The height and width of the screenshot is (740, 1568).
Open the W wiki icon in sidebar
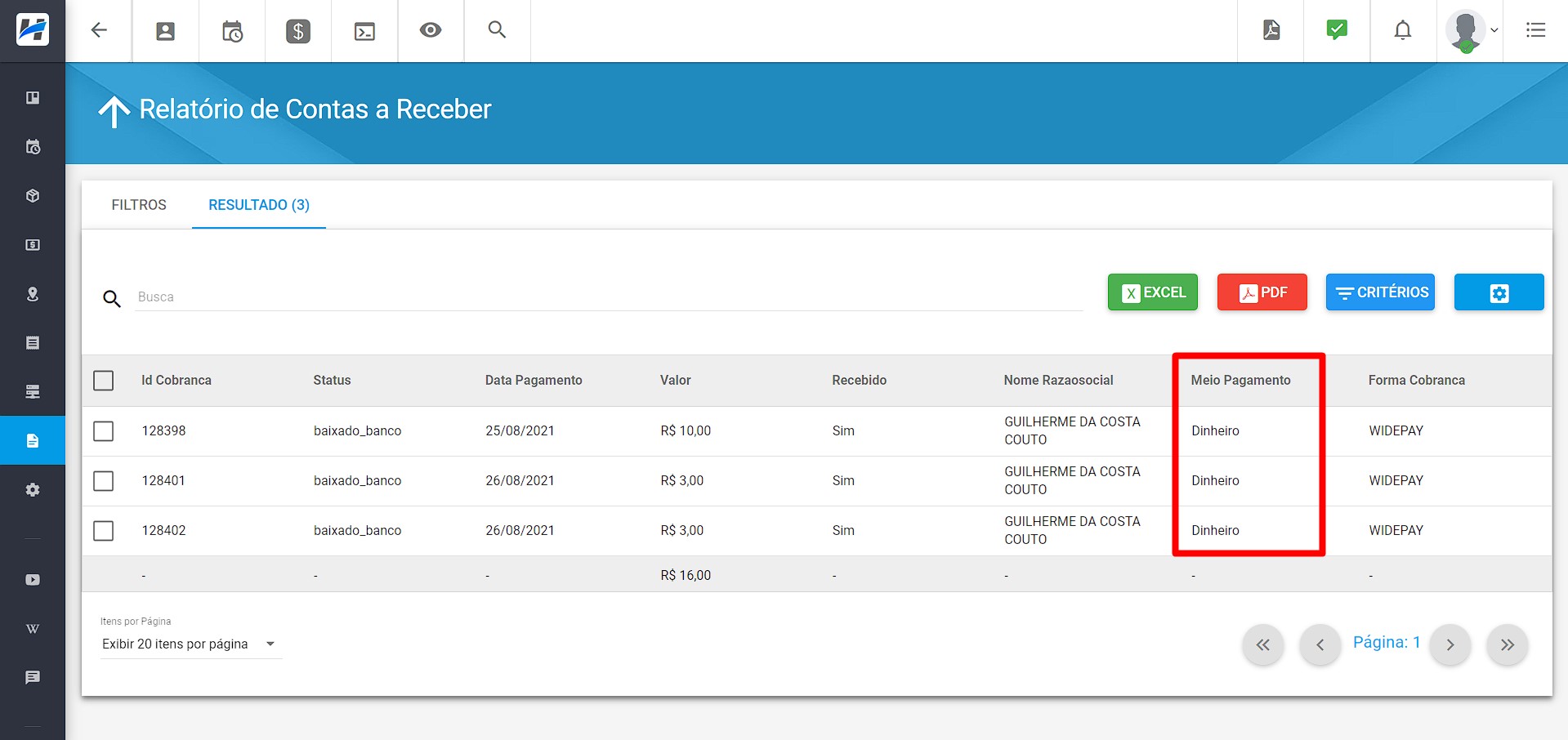33,629
